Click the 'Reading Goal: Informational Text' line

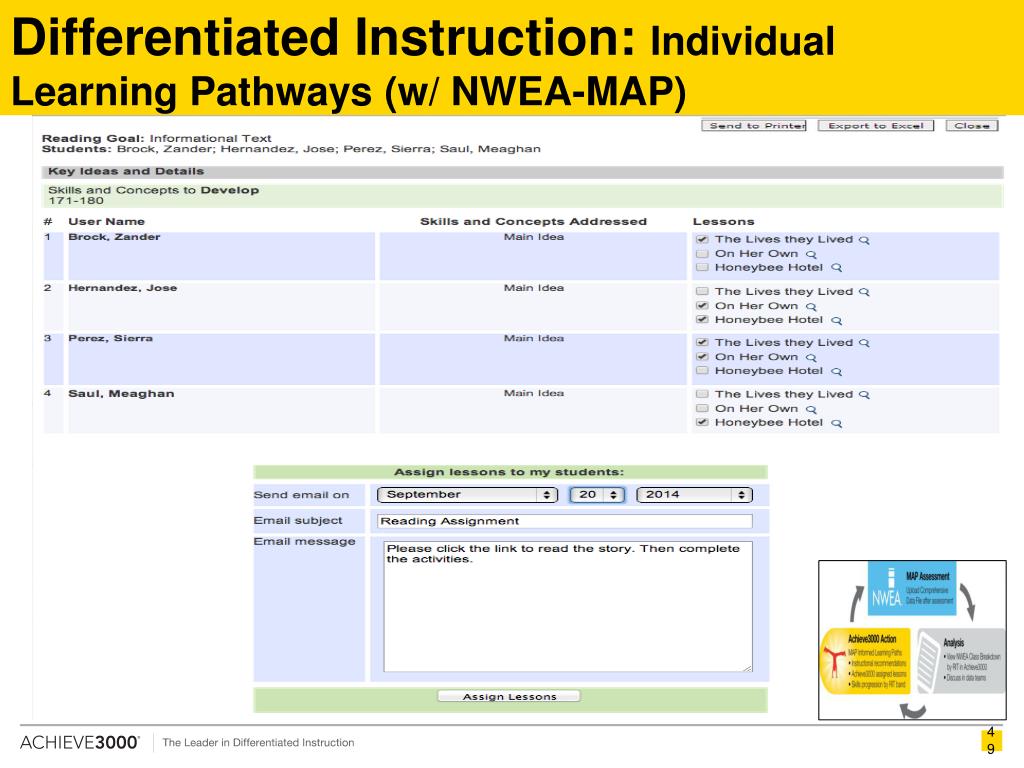pyautogui.click(x=157, y=138)
